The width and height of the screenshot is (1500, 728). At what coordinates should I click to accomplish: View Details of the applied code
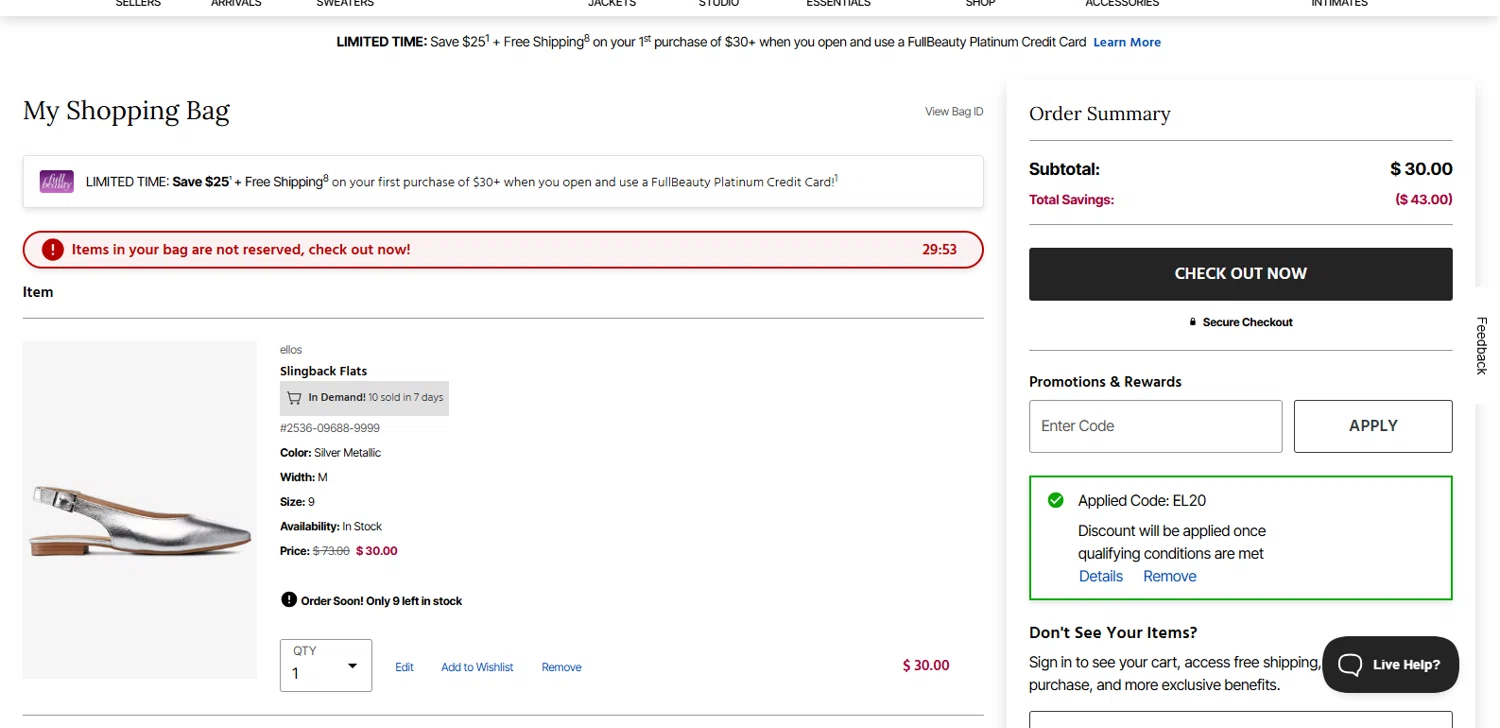coord(1100,576)
